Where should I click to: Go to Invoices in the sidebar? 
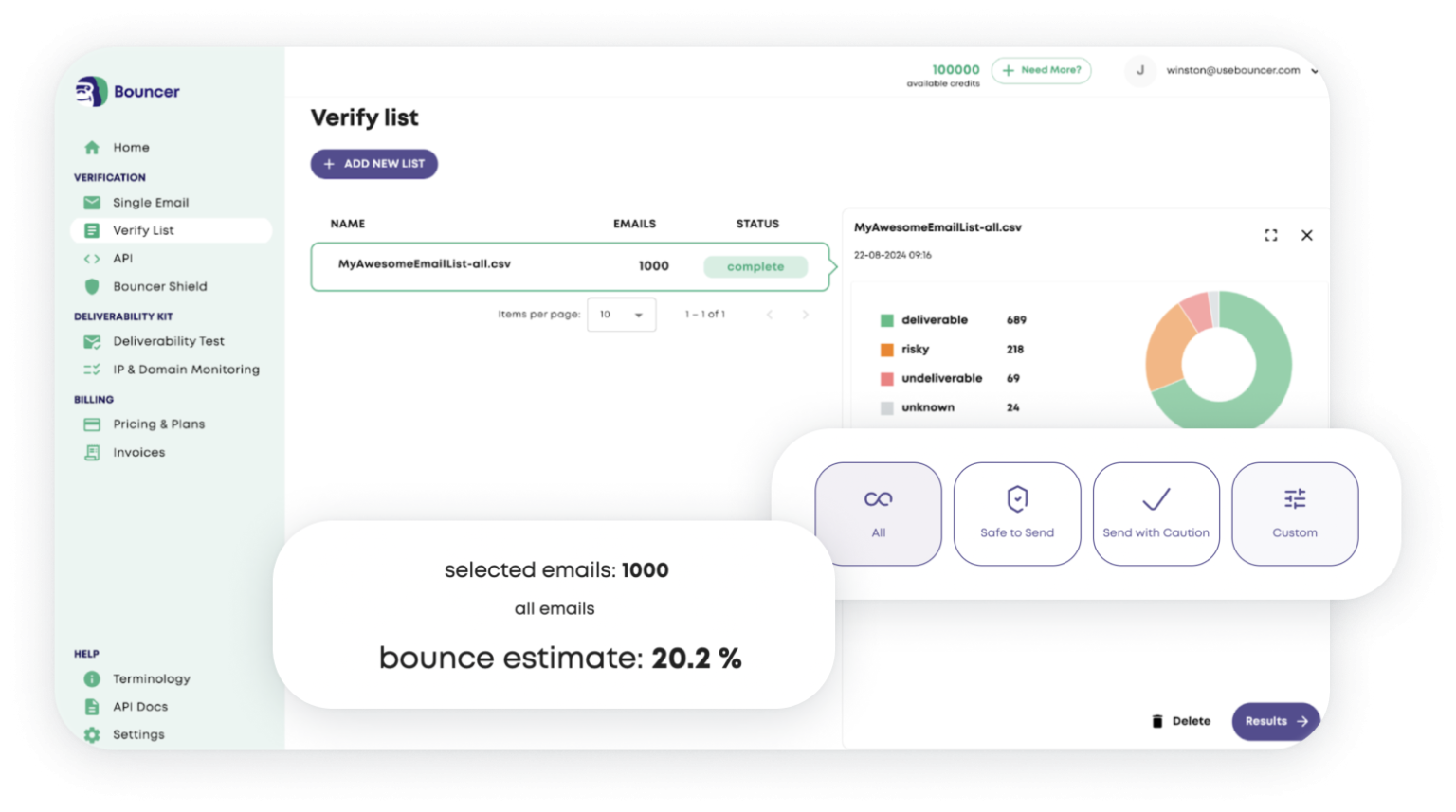click(x=138, y=452)
